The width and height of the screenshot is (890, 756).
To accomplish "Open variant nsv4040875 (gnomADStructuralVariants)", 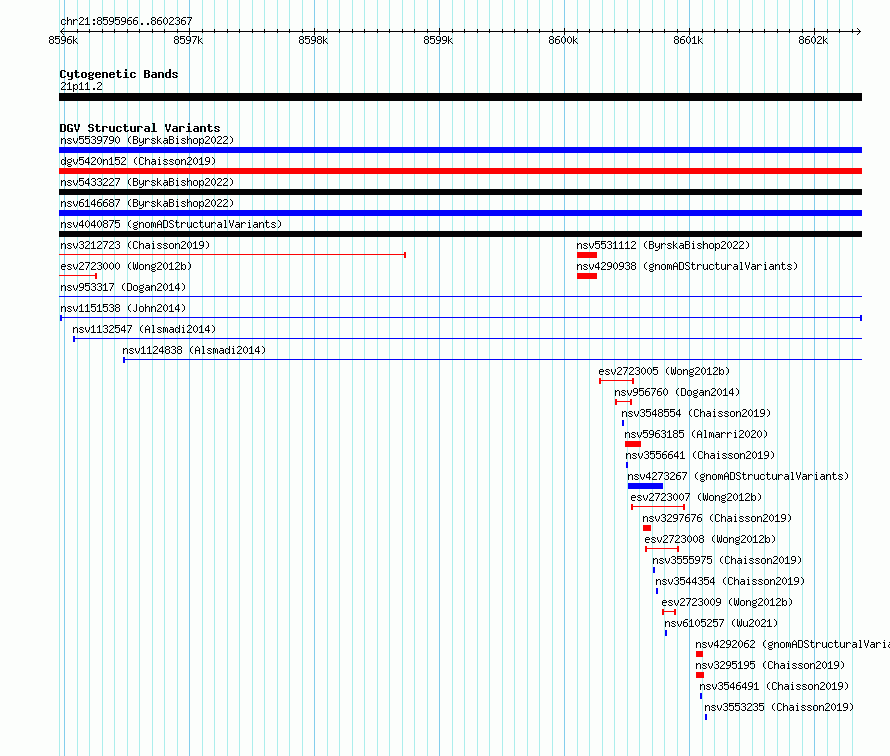I will [x=171, y=224].
